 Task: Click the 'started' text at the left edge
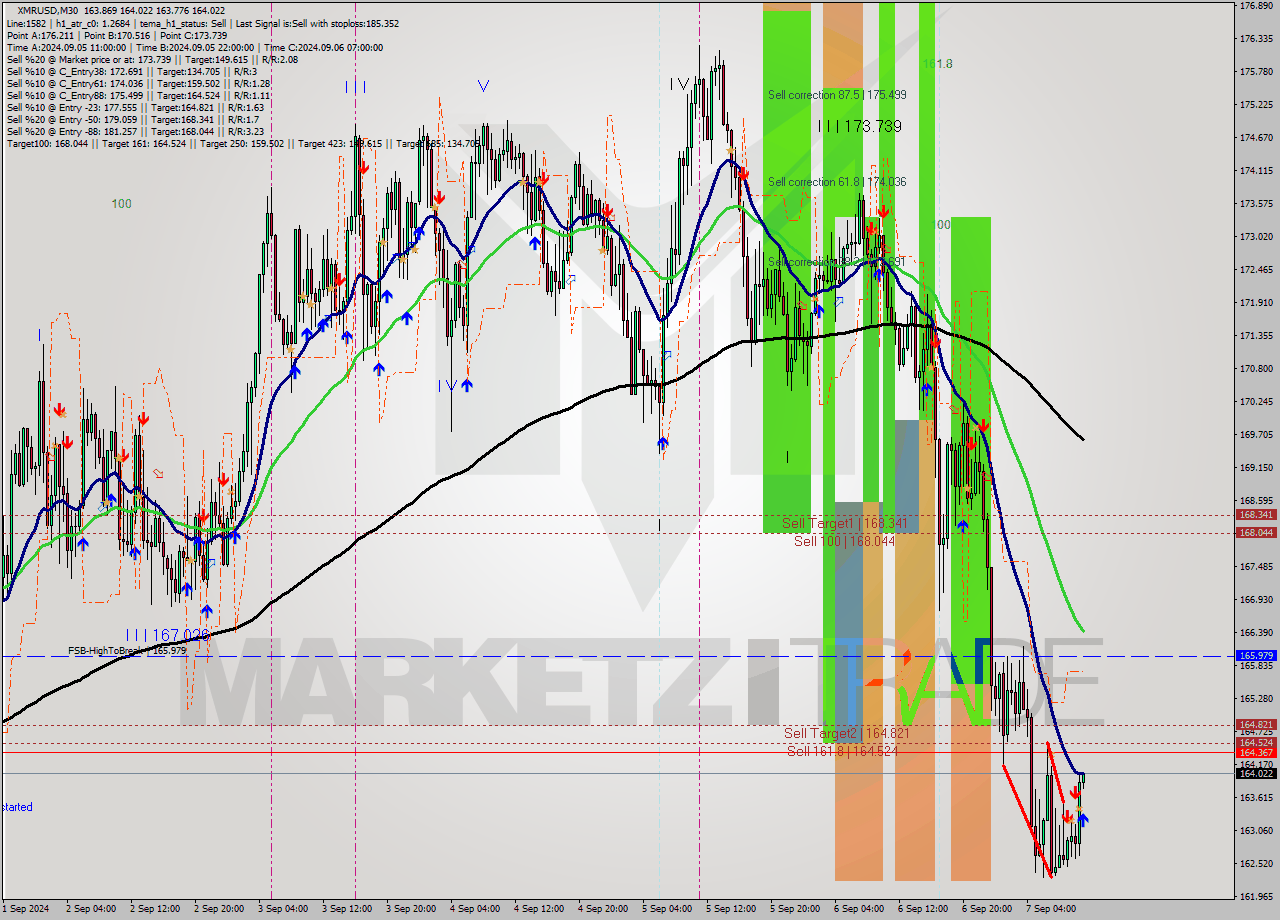point(16,807)
